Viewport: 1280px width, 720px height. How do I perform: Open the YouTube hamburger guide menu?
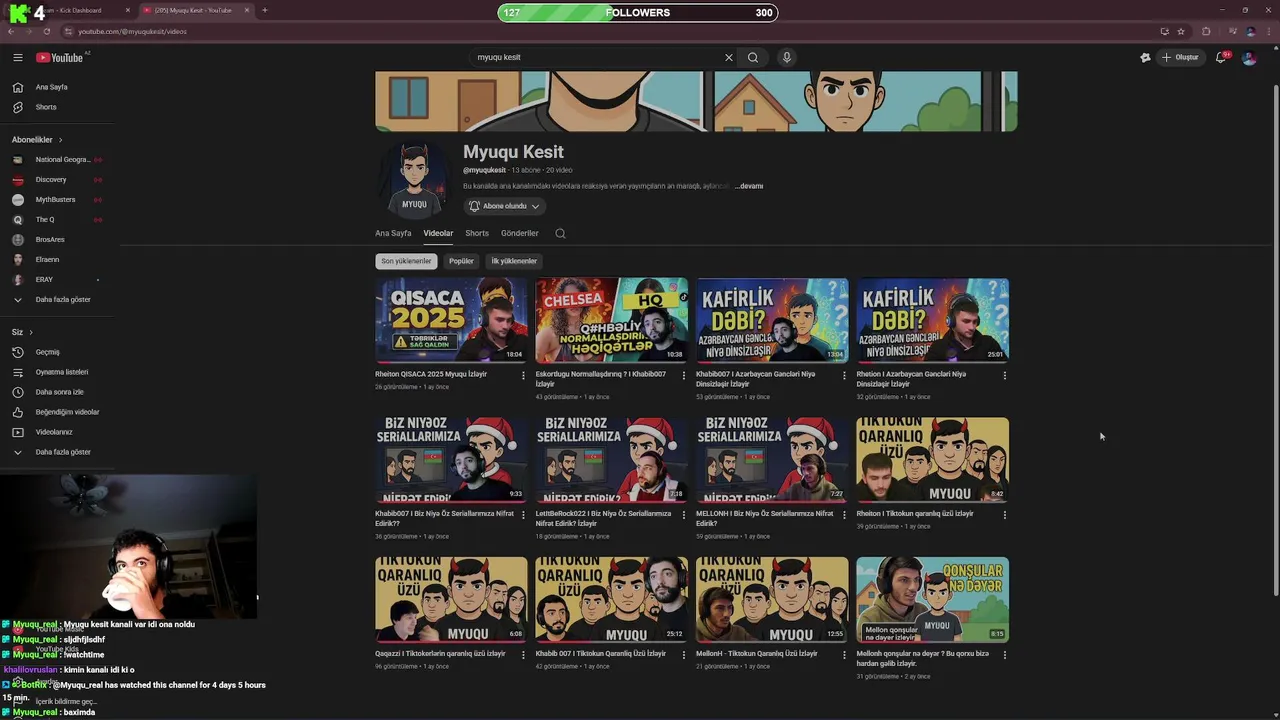point(17,57)
